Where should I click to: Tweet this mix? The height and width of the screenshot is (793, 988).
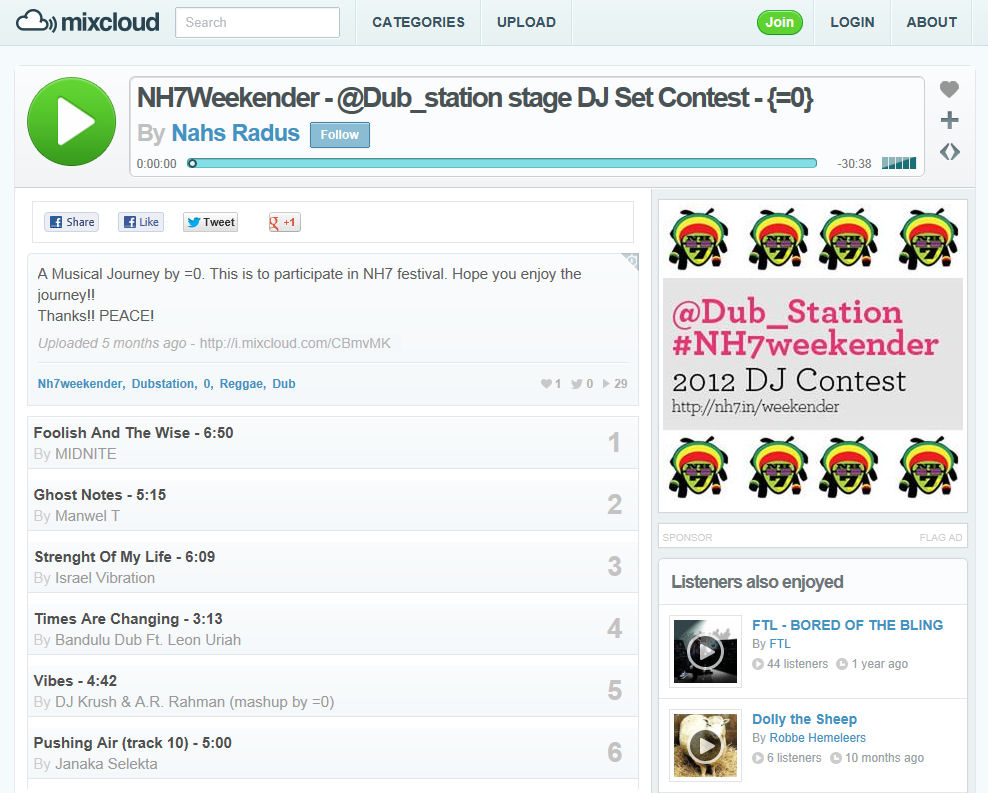coord(210,222)
